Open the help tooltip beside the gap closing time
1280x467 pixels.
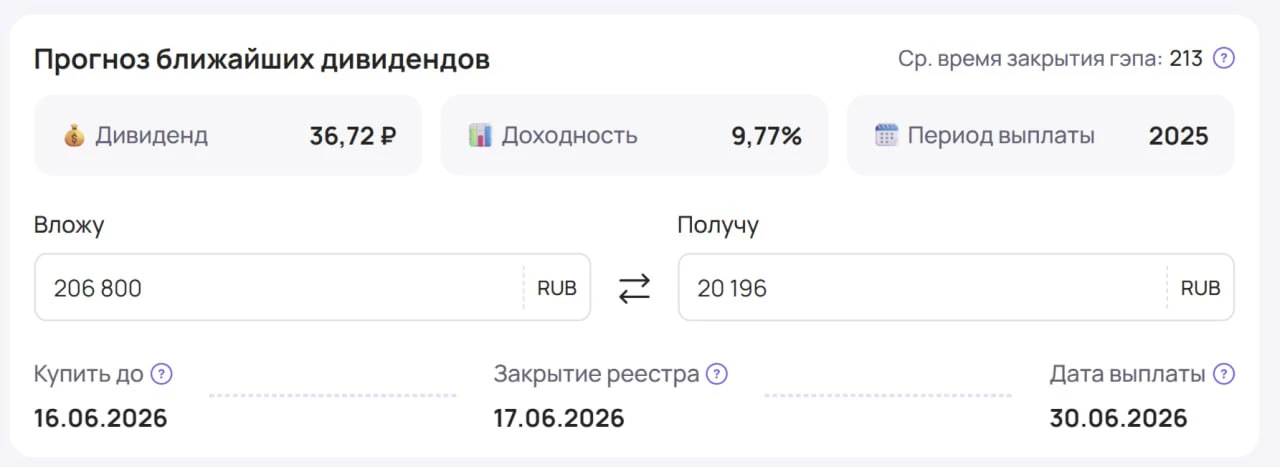coord(1223,58)
